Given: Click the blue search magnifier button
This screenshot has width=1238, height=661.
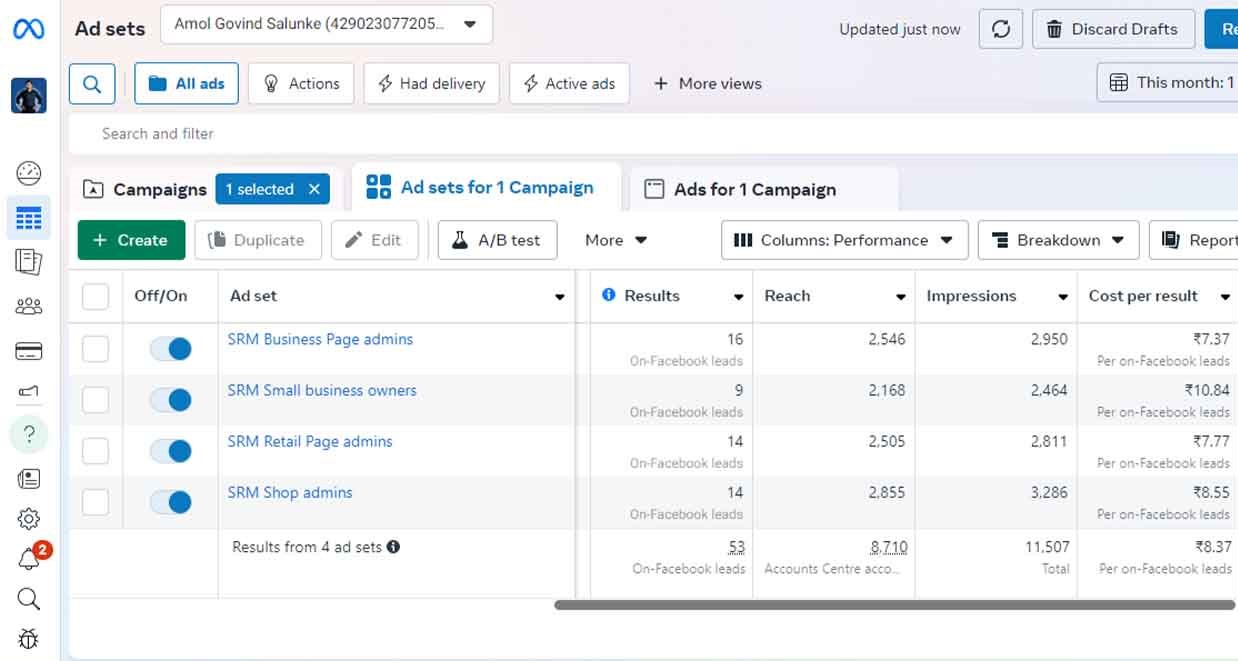Looking at the screenshot, I should 92,84.
